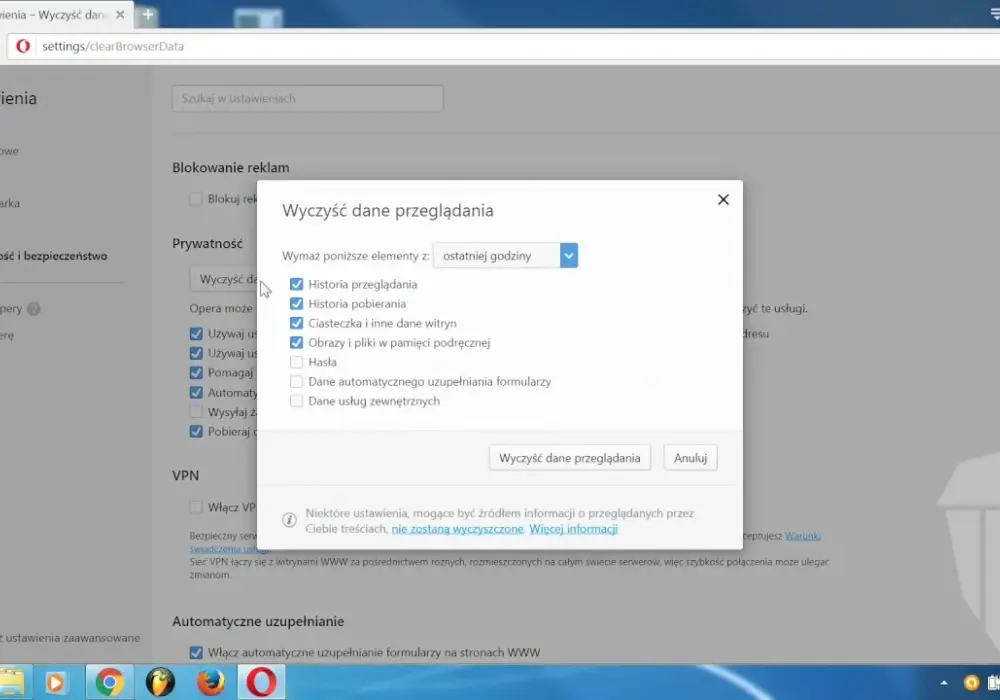Open the Więcej informacji link

[x=573, y=529]
